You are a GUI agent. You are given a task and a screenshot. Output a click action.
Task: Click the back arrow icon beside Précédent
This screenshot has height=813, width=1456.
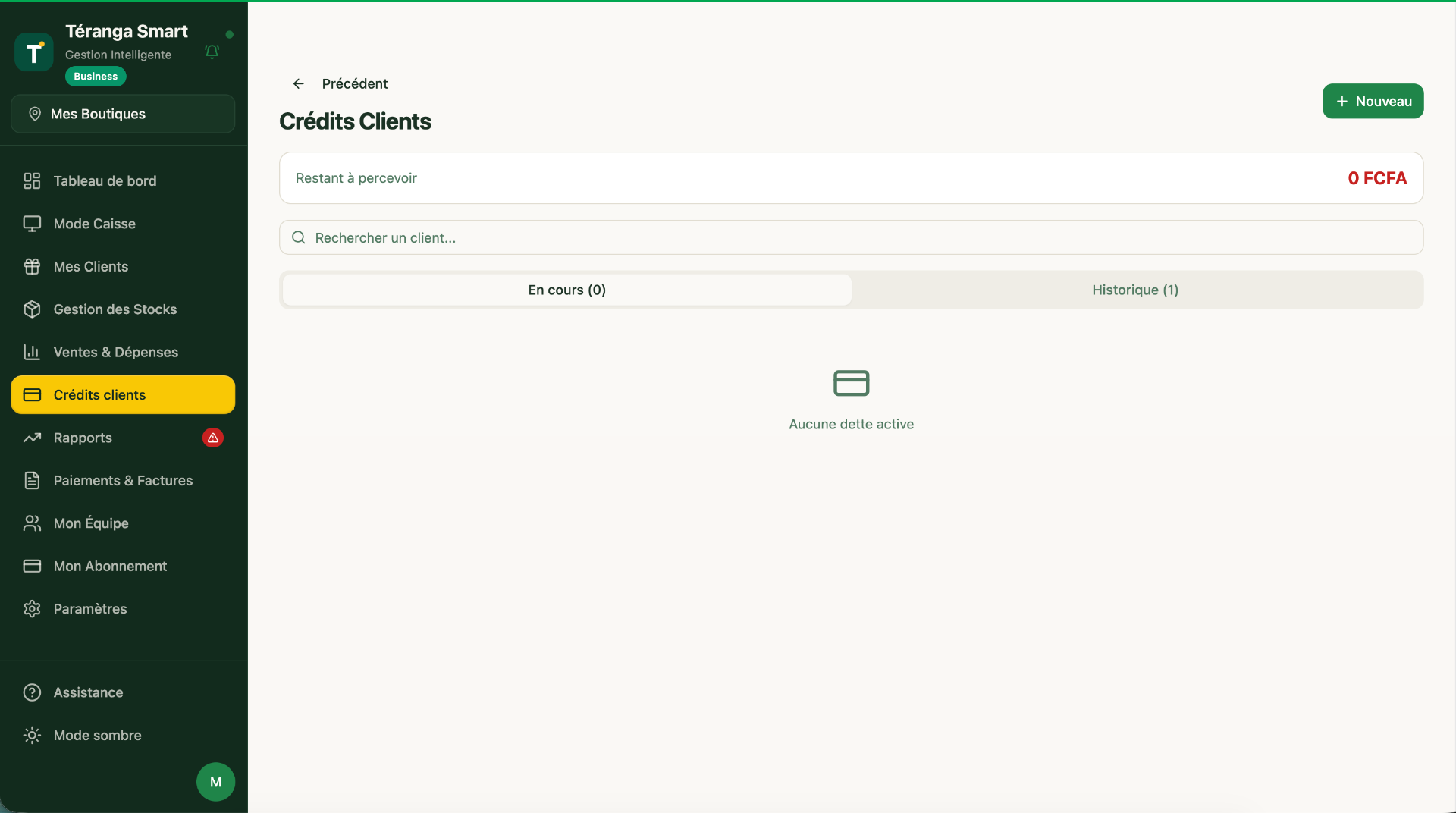299,83
